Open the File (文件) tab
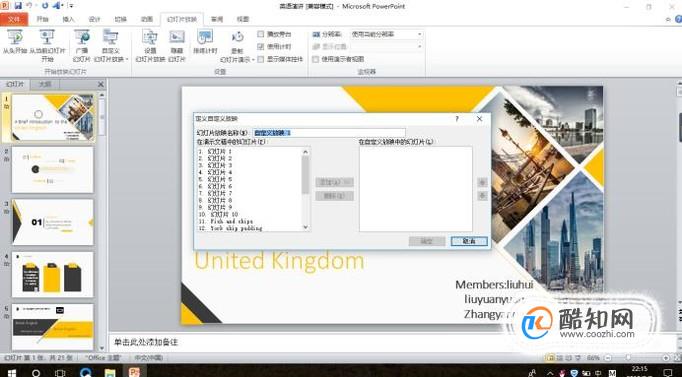 pos(14,19)
